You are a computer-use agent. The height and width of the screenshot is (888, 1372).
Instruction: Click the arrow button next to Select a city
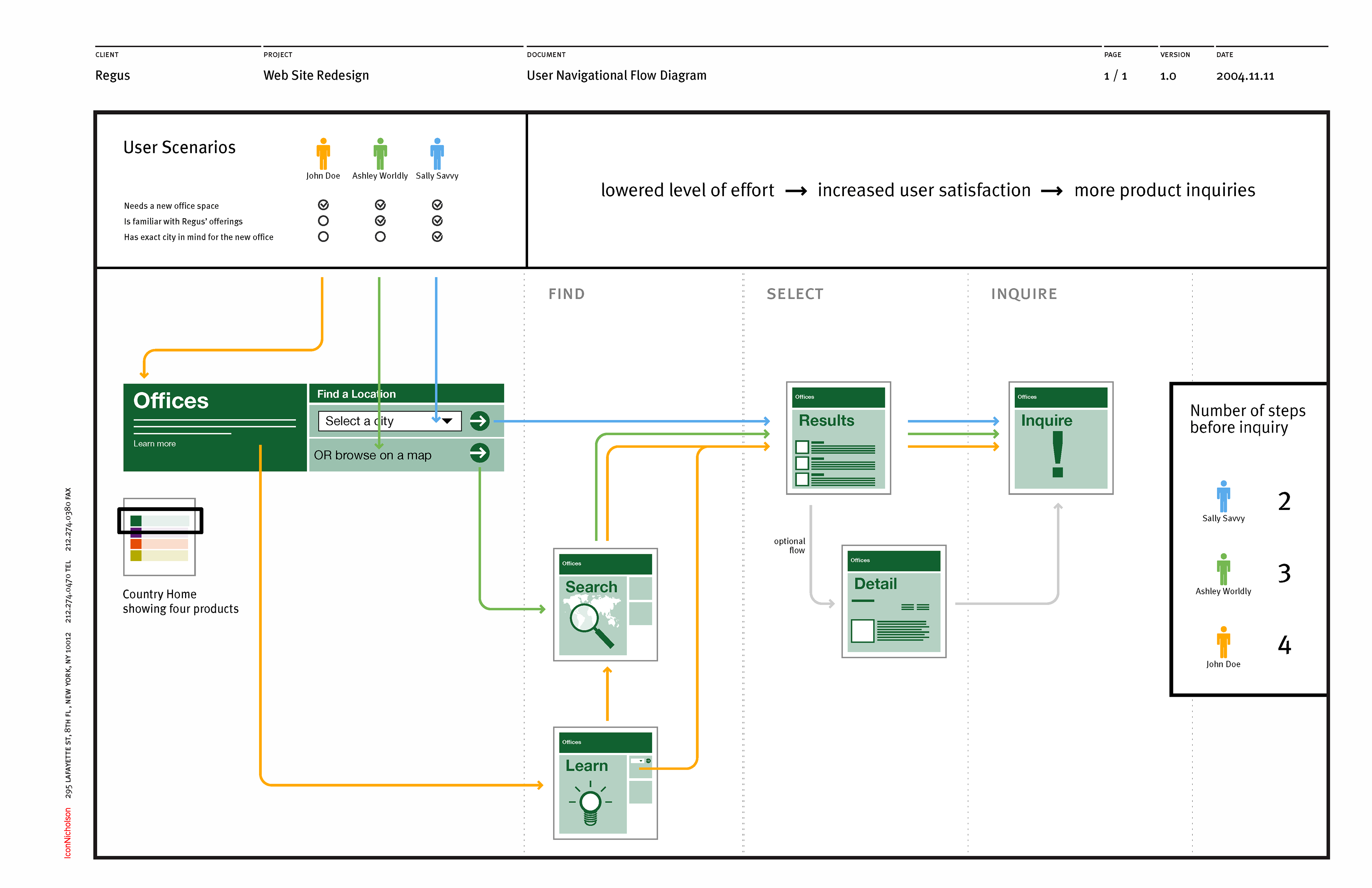click(x=479, y=421)
